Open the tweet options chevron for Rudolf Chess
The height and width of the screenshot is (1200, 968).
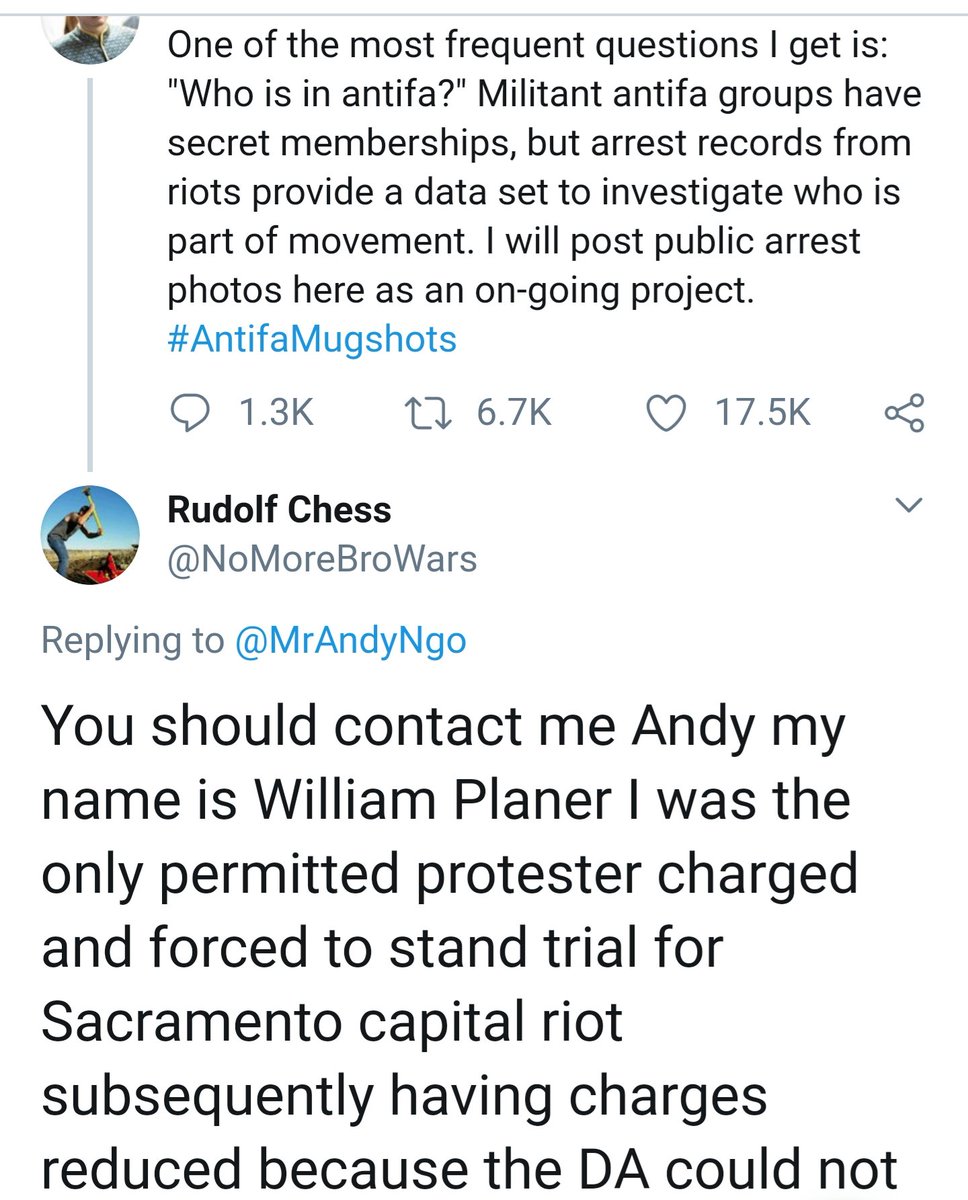tap(907, 506)
